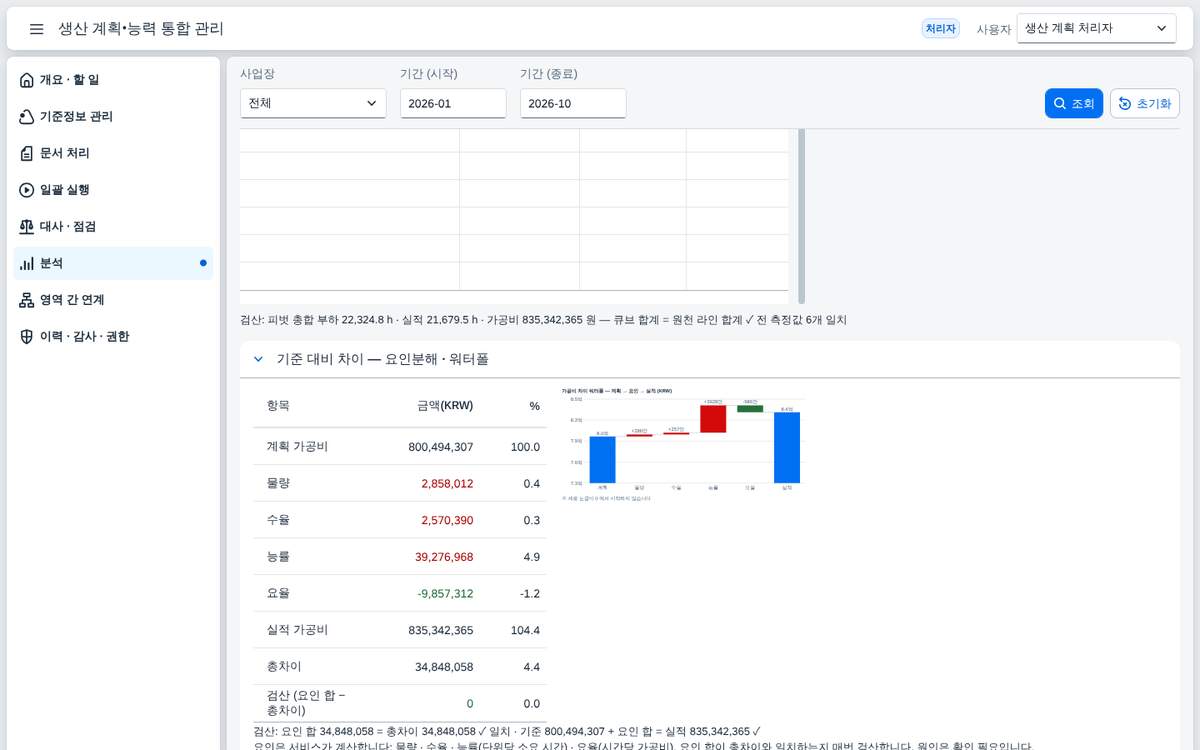Click the 이력 · 감사 · 권한 shield icon
The height and width of the screenshot is (750, 1200).
coord(27,337)
